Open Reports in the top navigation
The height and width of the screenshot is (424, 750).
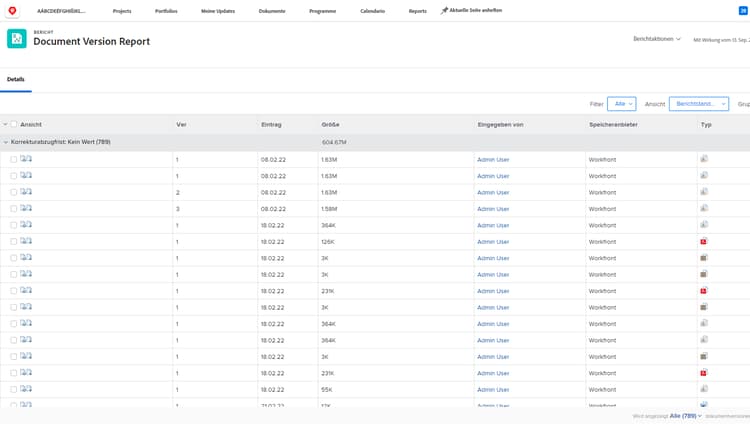pos(417,10)
